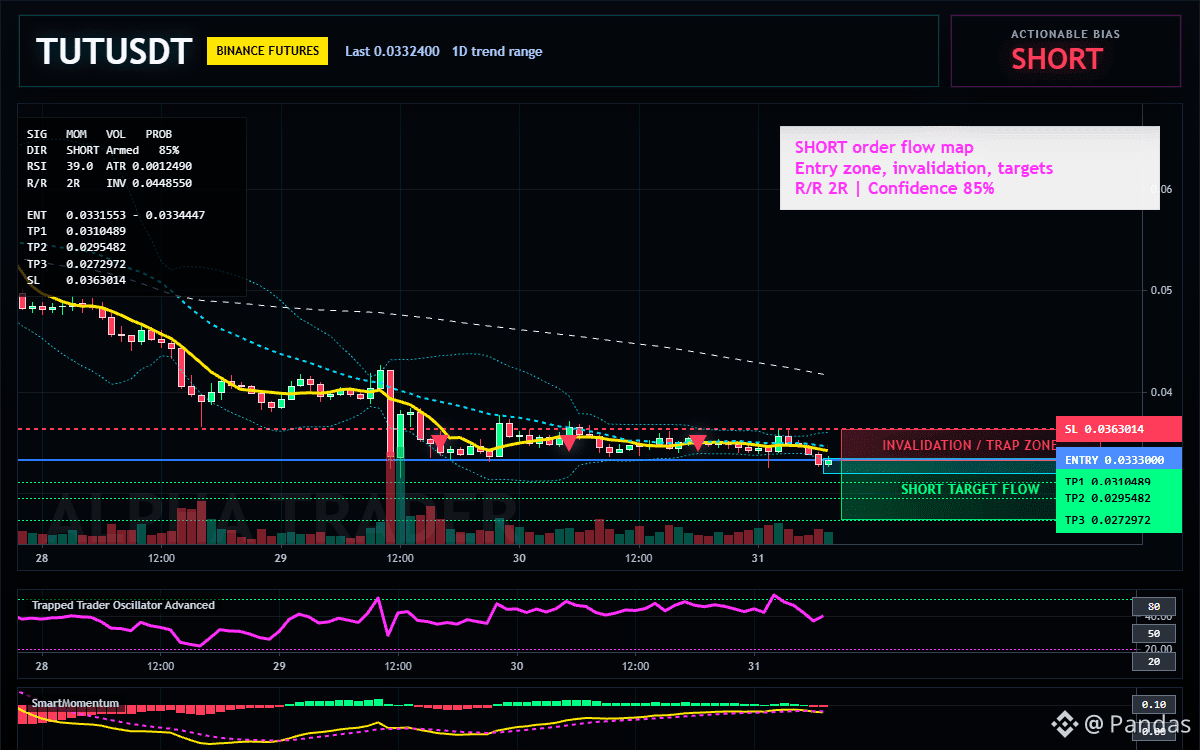Image resolution: width=1200 pixels, height=750 pixels.
Task: Select the blue ENTRY 0.0333000 price tag
Action: pyautogui.click(x=1119, y=460)
